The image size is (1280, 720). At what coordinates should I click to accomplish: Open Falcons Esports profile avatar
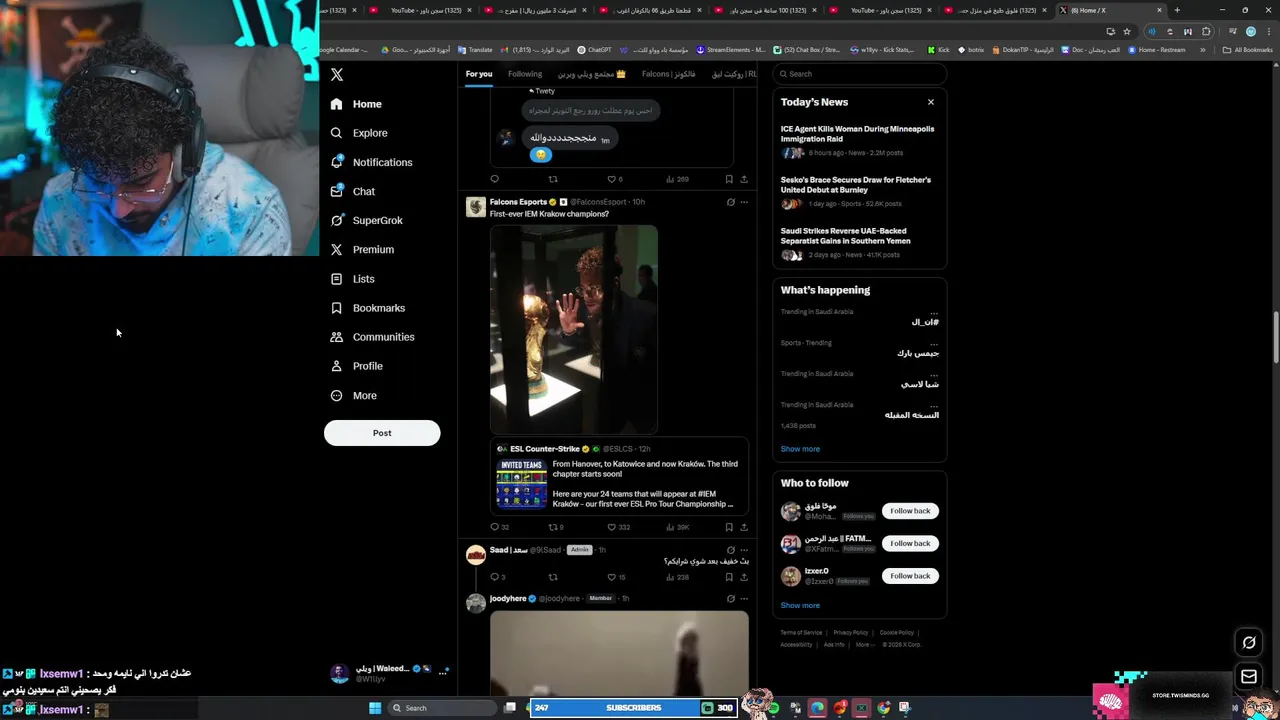tap(476, 206)
